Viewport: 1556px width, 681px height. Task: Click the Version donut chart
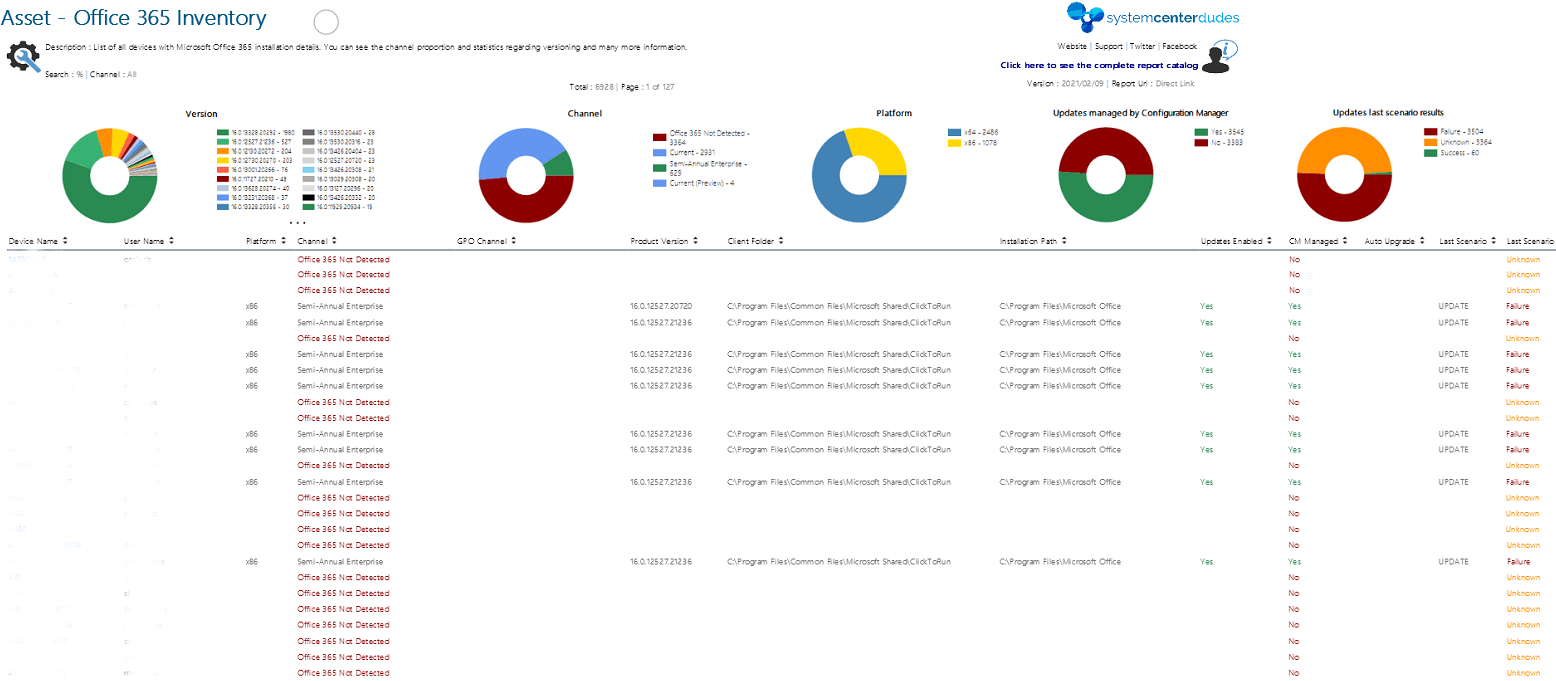coord(110,176)
